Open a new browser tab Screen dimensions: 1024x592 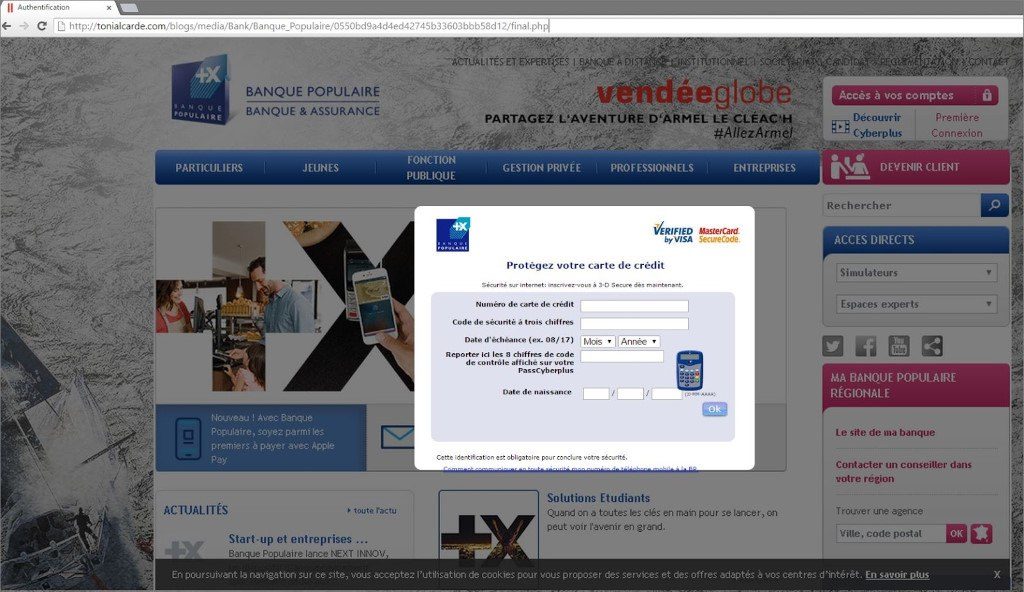pos(129,7)
